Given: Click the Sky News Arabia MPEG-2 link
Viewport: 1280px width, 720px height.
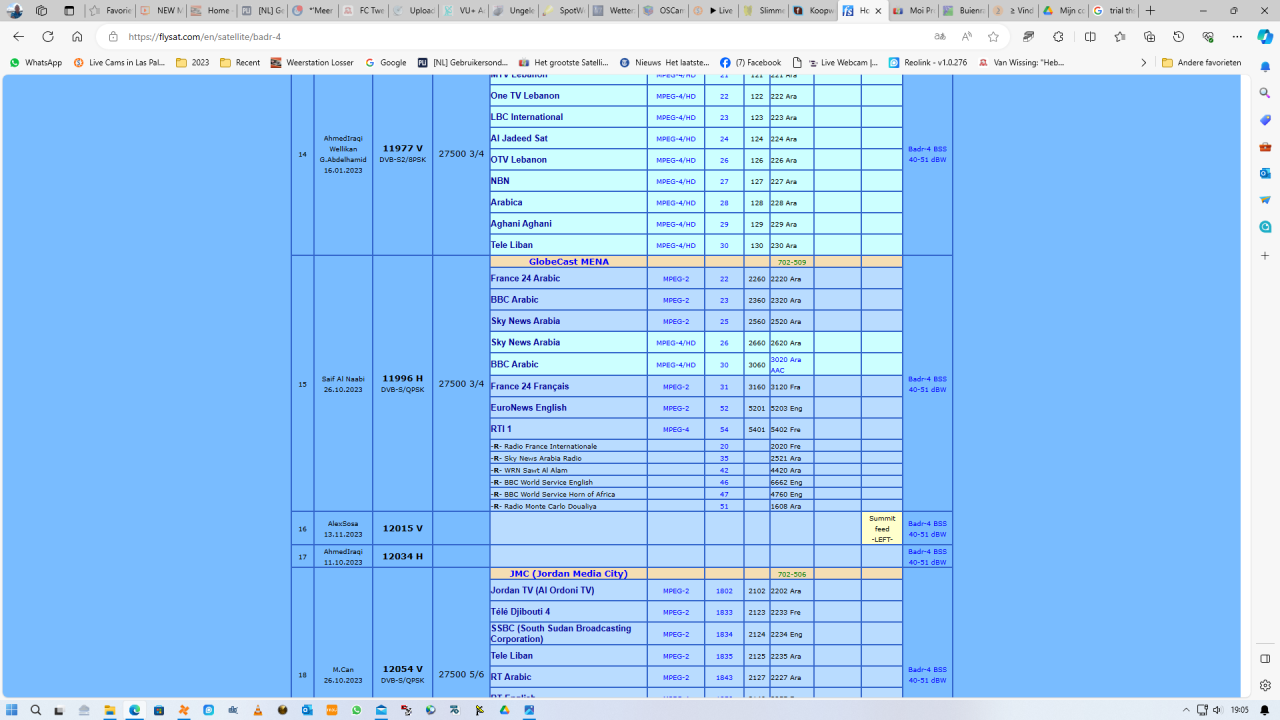Looking at the screenshot, I should click(x=525, y=321).
